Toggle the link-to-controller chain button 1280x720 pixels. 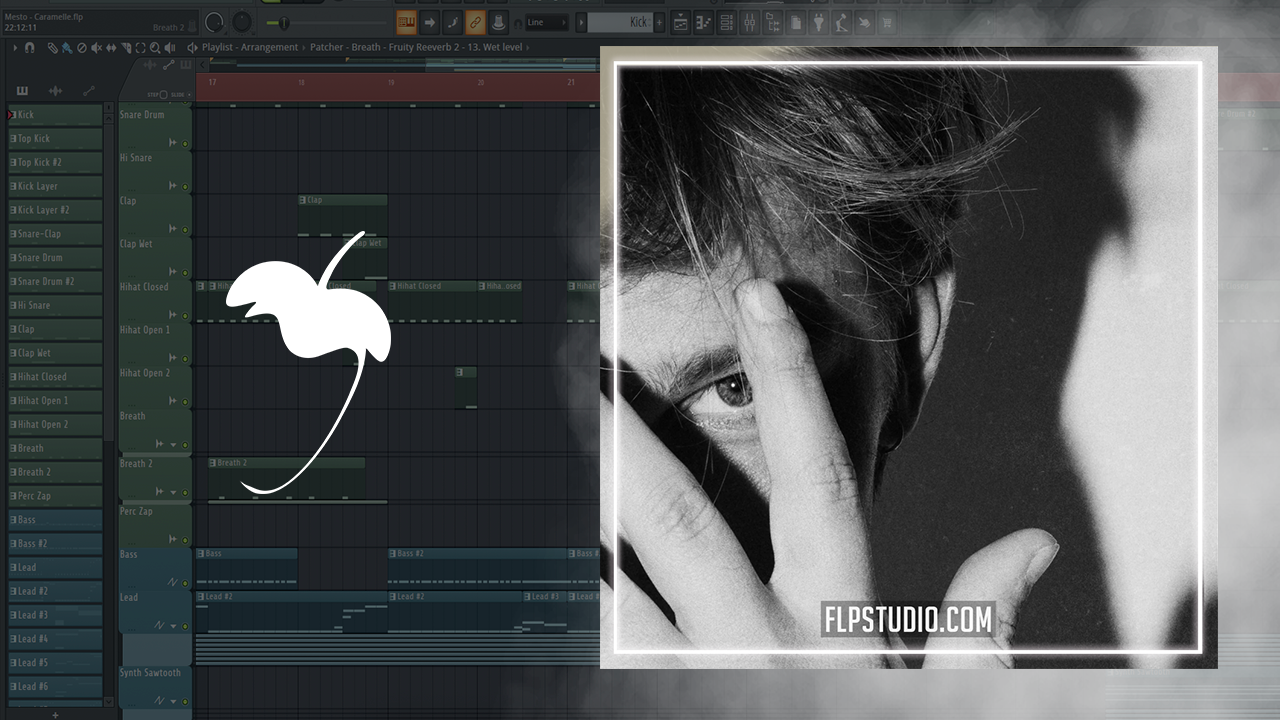click(x=475, y=22)
